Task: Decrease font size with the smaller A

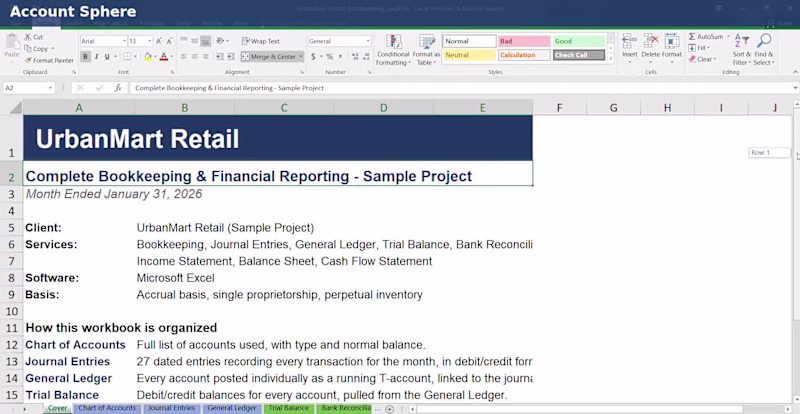Action: pos(169,41)
